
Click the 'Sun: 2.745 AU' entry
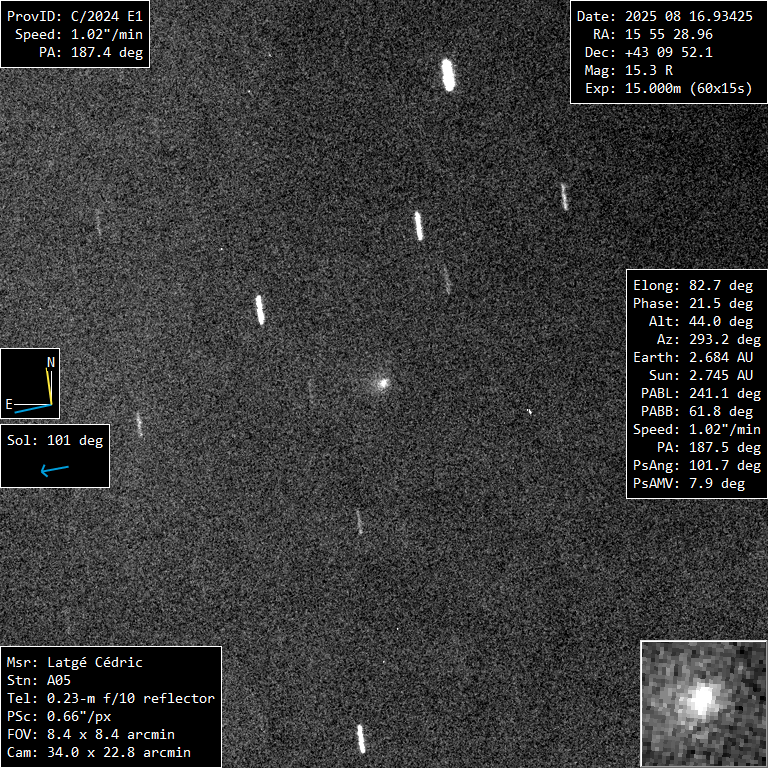click(701, 376)
